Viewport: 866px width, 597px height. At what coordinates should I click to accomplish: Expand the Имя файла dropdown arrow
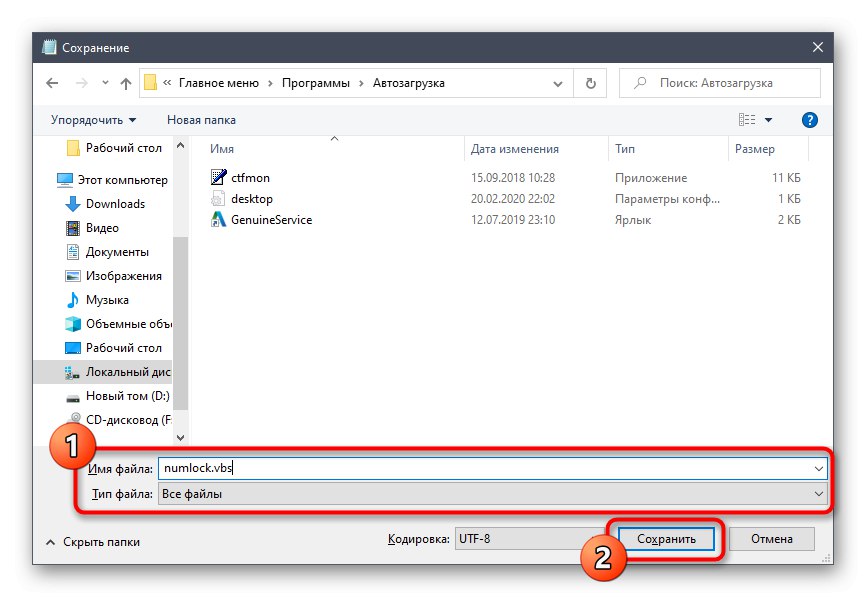(819, 468)
